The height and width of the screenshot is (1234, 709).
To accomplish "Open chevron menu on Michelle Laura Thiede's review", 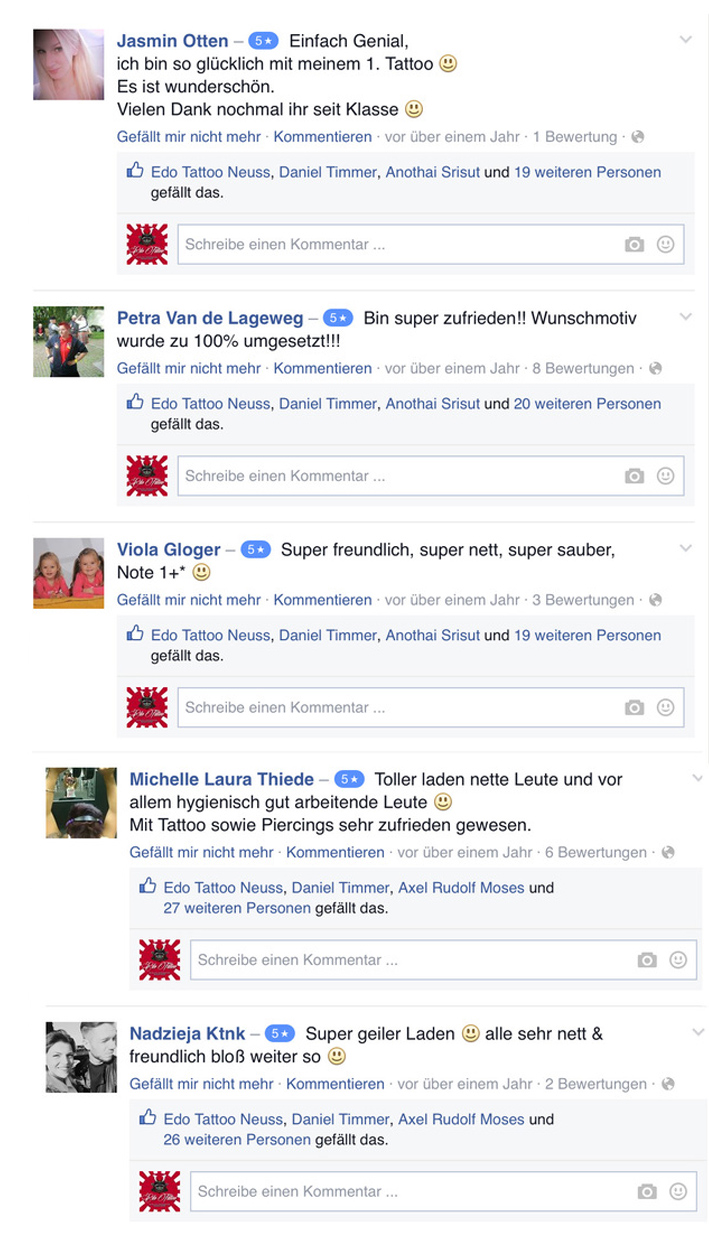I will coord(697,778).
